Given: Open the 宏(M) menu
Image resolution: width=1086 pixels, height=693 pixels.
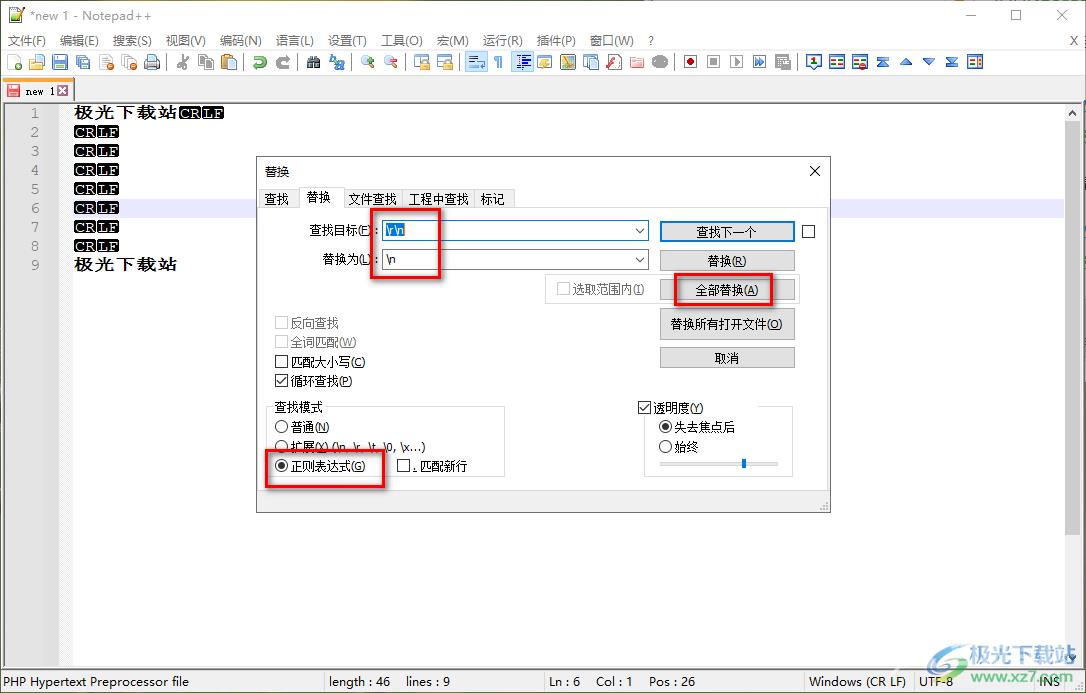Looking at the screenshot, I should [x=453, y=41].
